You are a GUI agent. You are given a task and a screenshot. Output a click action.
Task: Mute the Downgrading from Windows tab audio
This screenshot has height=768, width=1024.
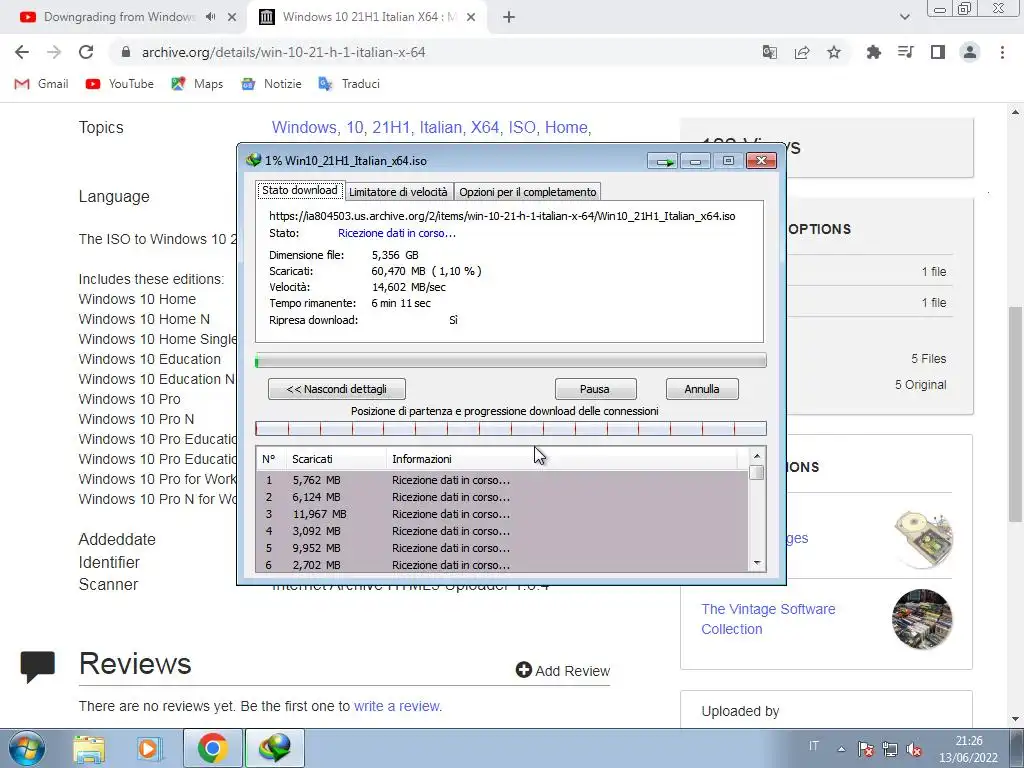pos(210,17)
